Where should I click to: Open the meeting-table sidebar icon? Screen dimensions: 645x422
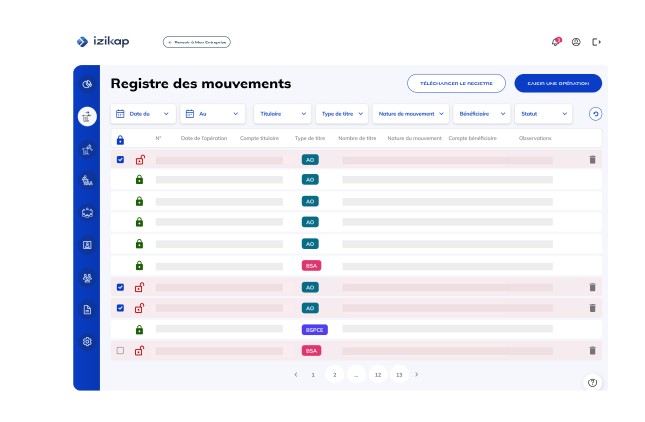(x=87, y=213)
